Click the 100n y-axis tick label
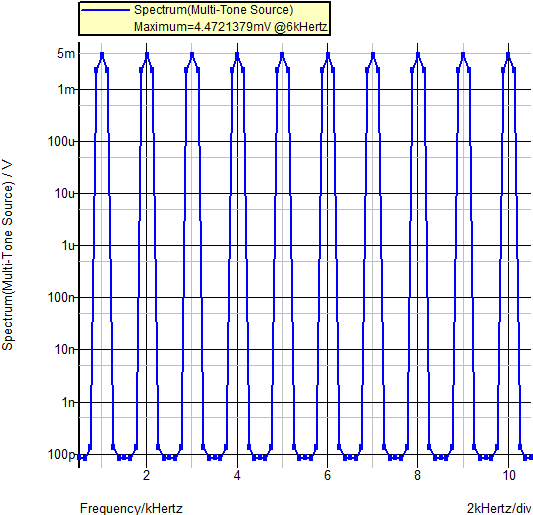This screenshot has height=515, width=533. click(61, 297)
